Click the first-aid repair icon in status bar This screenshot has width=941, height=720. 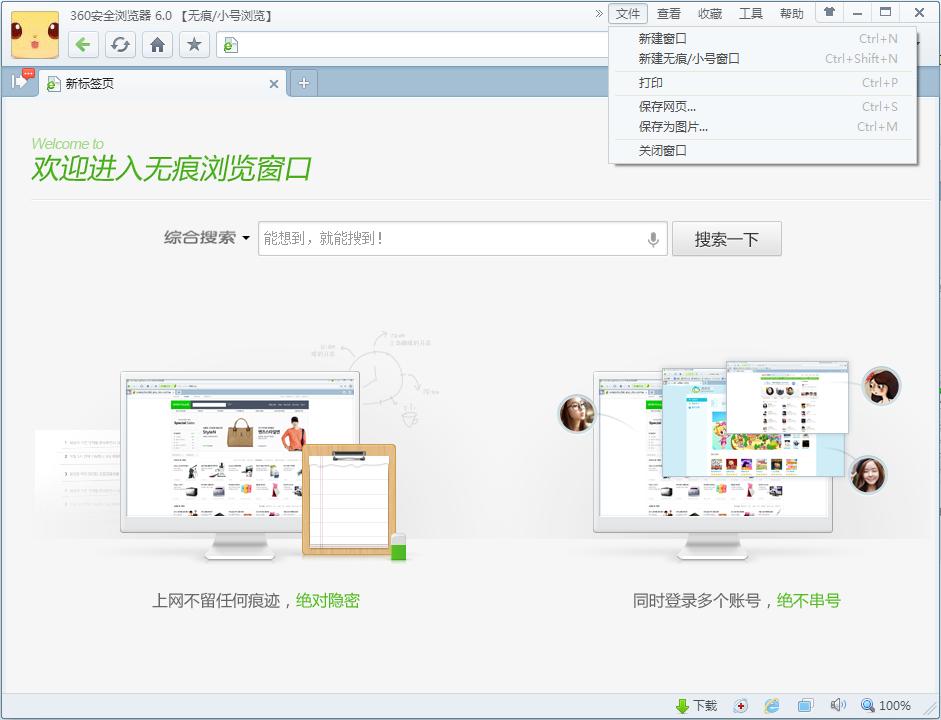(x=741, y=706)
